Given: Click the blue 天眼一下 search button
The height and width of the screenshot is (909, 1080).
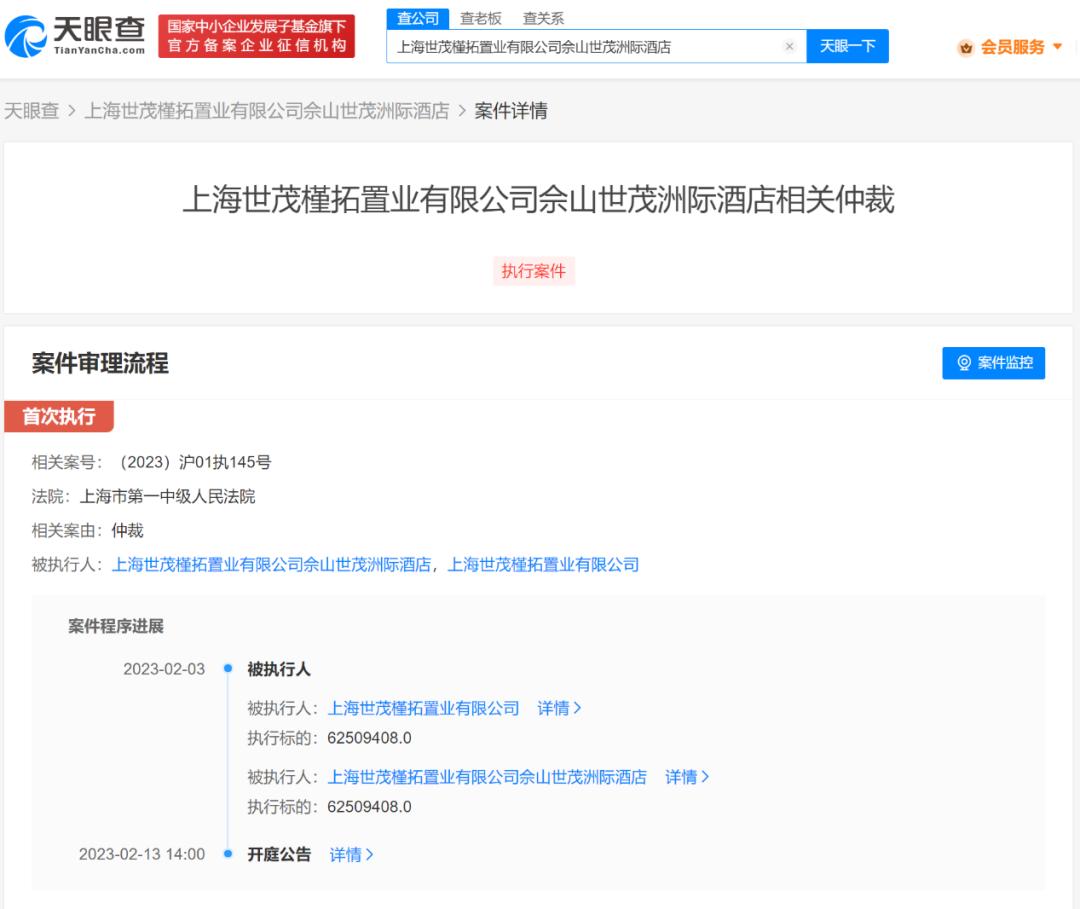Looking at the screenshot, I should tap(849, 46).
